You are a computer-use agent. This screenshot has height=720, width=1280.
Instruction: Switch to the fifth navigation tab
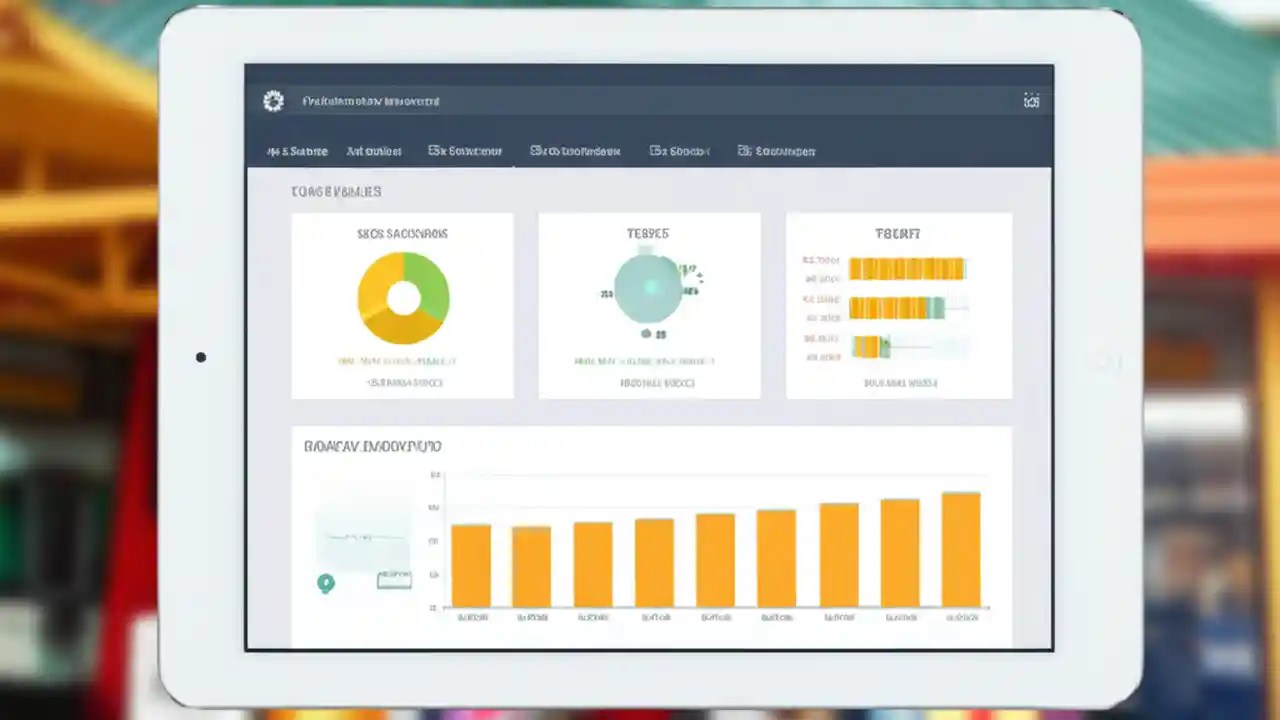tap(679, 151)
